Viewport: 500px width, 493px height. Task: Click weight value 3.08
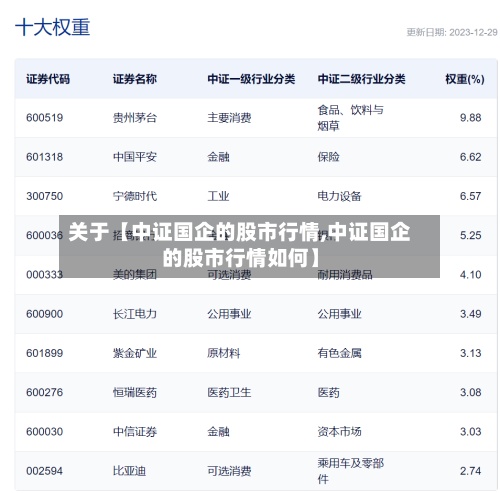(470, 392)
